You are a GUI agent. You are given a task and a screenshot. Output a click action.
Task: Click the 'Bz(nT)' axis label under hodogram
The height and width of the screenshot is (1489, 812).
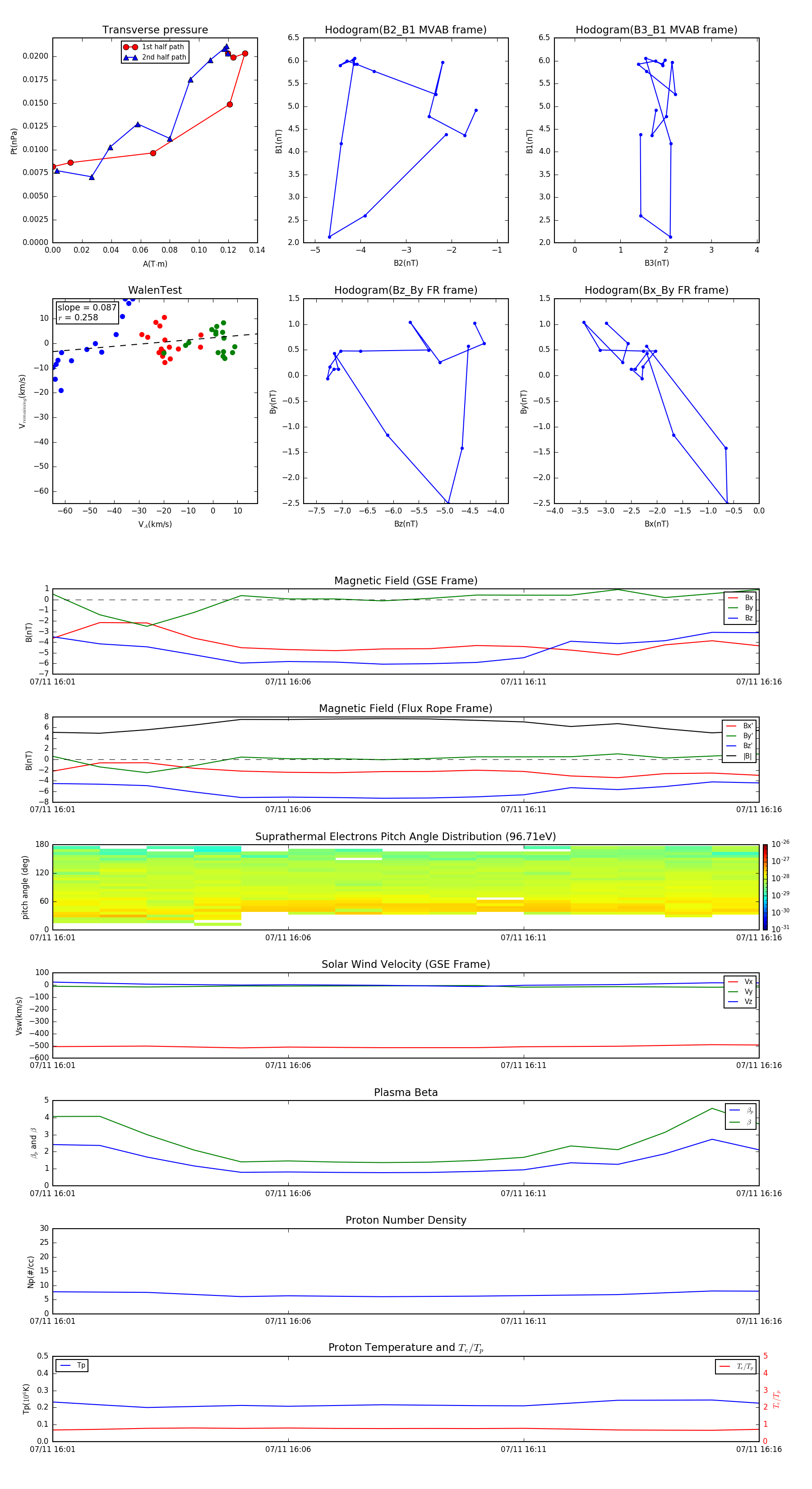(406, 524)
